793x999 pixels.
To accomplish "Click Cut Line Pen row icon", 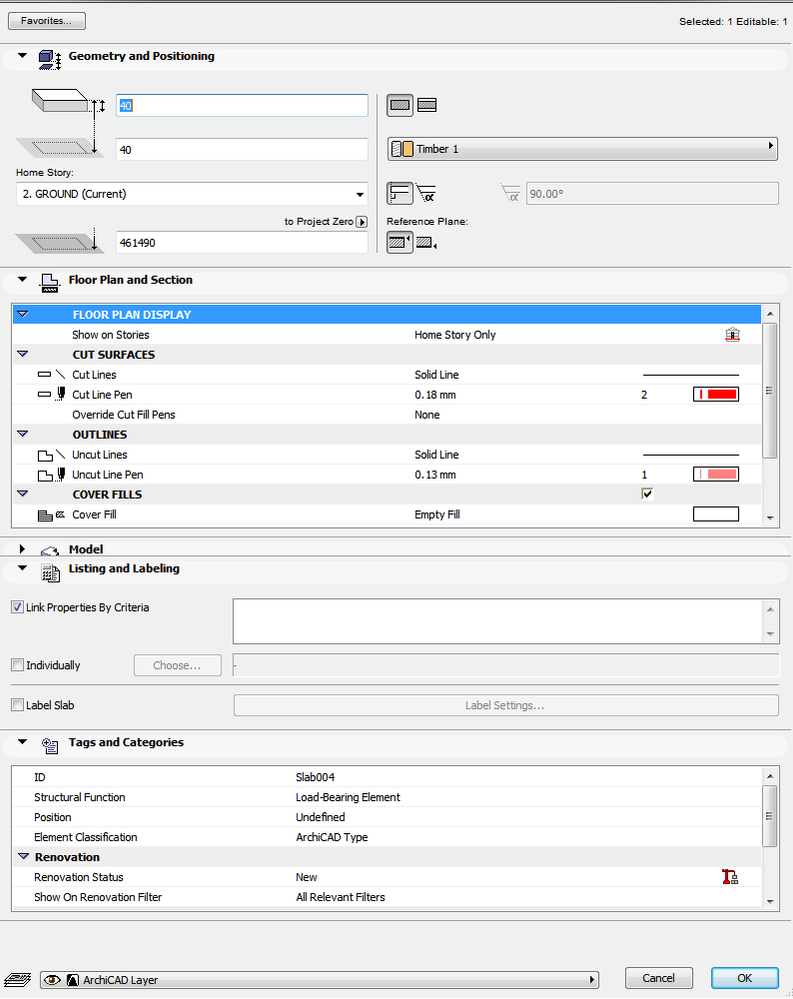I will (51, 394).
